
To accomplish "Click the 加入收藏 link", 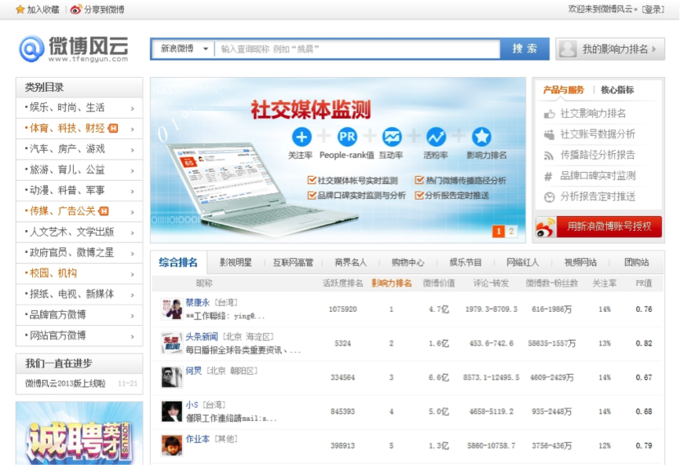I will (x=43, y=10).
